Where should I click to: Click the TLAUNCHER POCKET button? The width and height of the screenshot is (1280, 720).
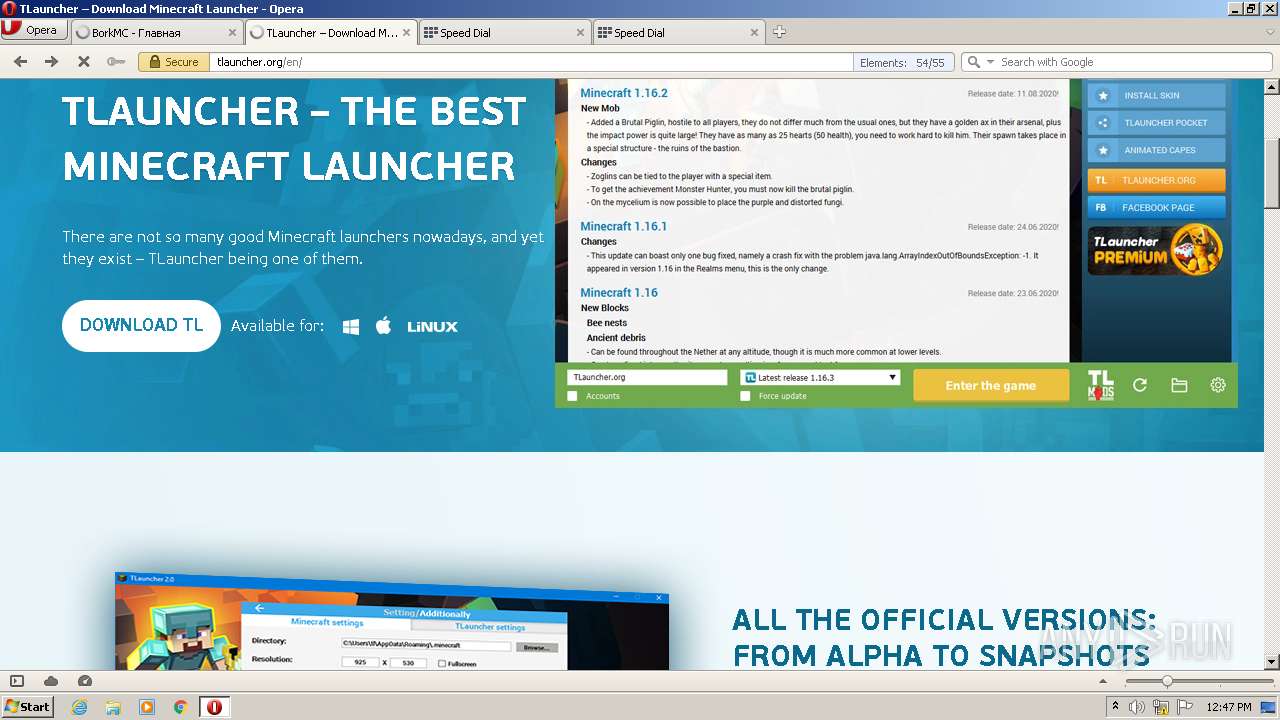click(1156, 123)
